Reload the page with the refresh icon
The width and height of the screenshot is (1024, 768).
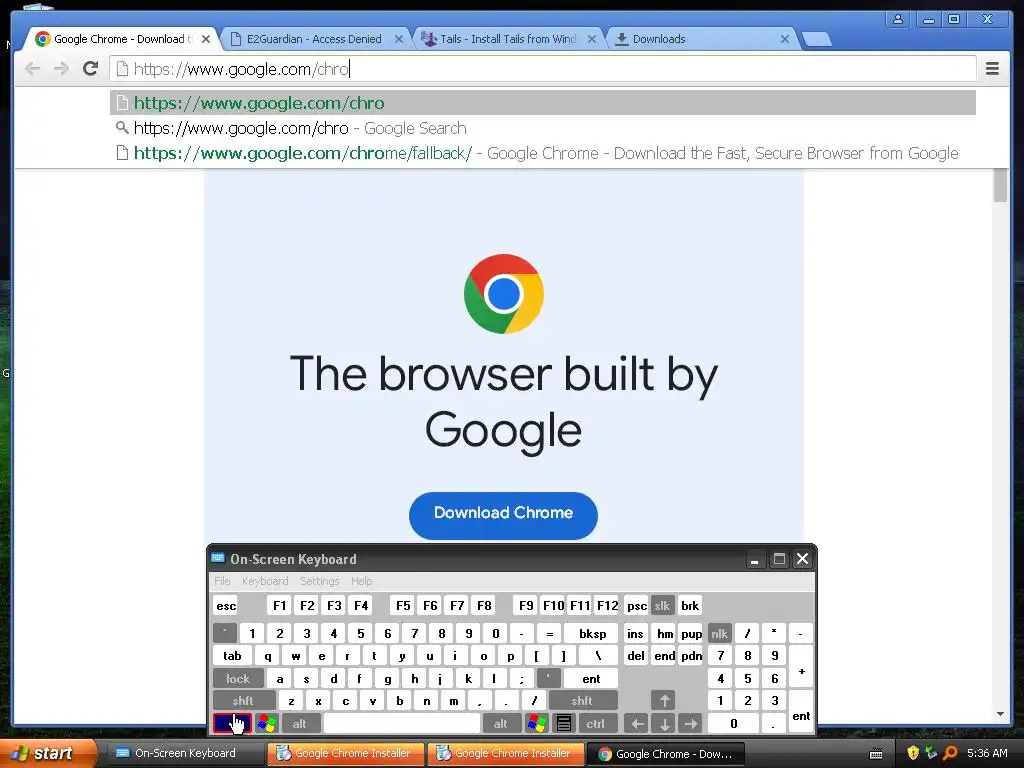90,69
